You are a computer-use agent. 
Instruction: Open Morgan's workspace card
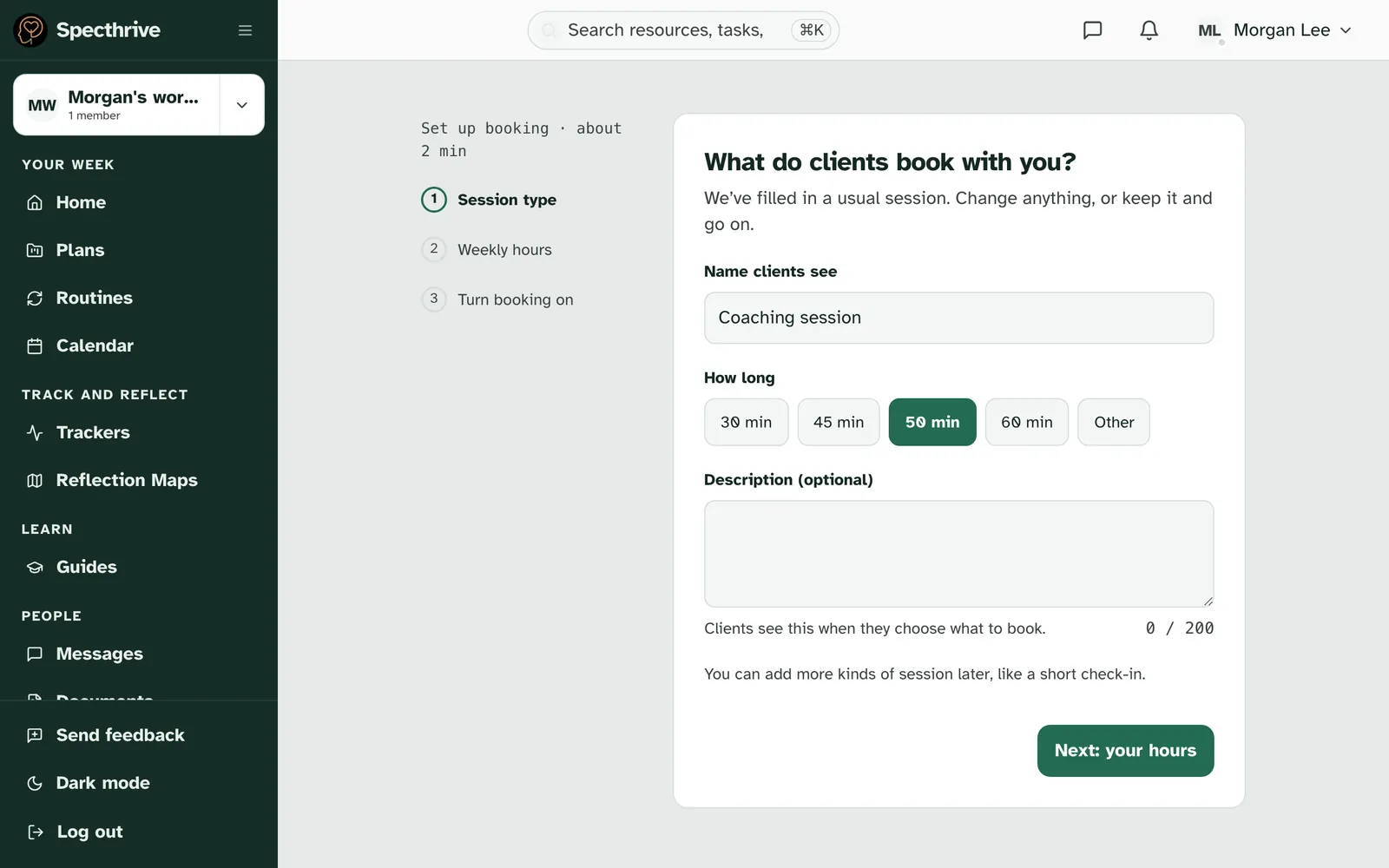tap(116, 105)
